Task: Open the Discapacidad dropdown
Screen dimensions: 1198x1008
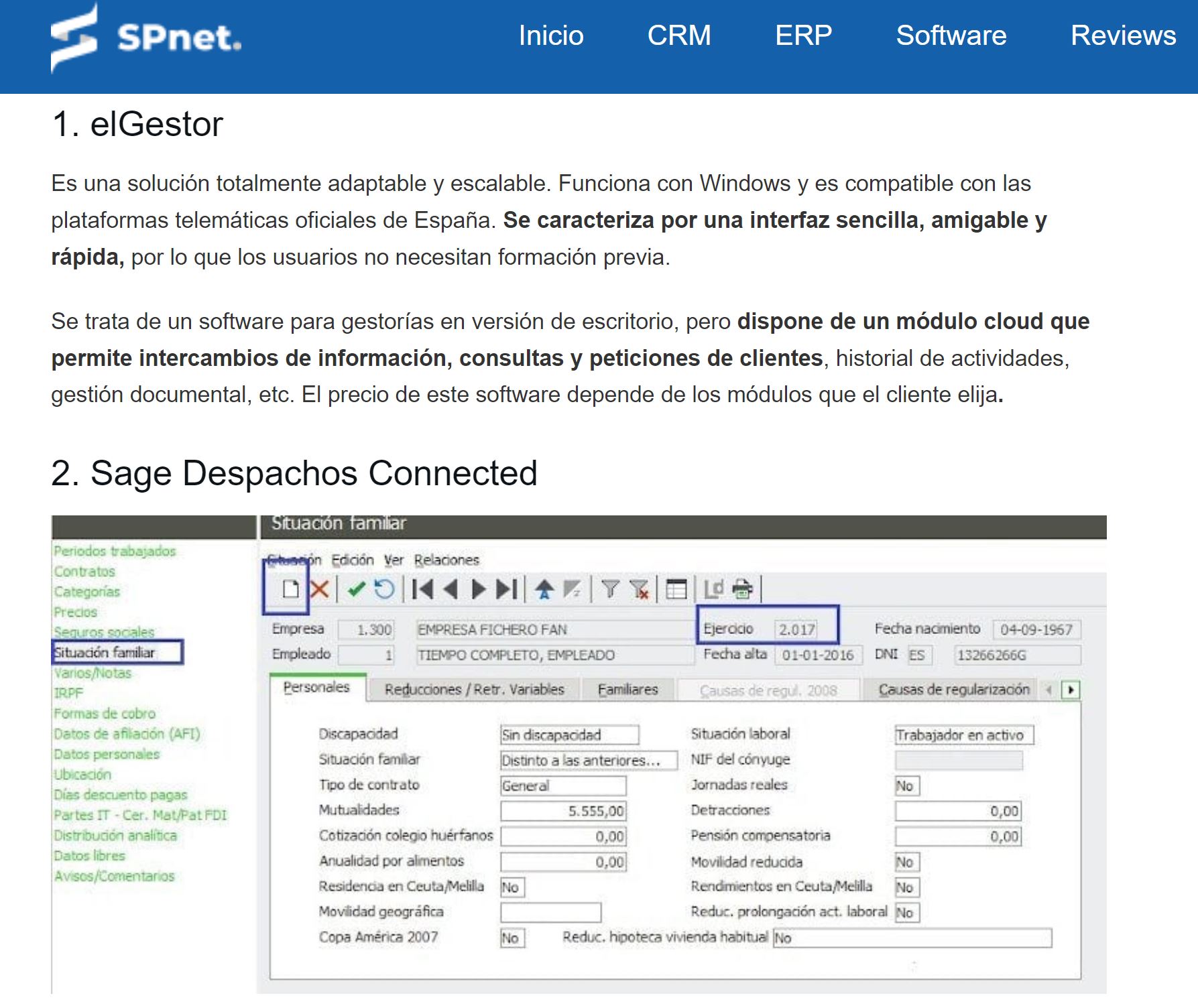Action: coord(570,735)
